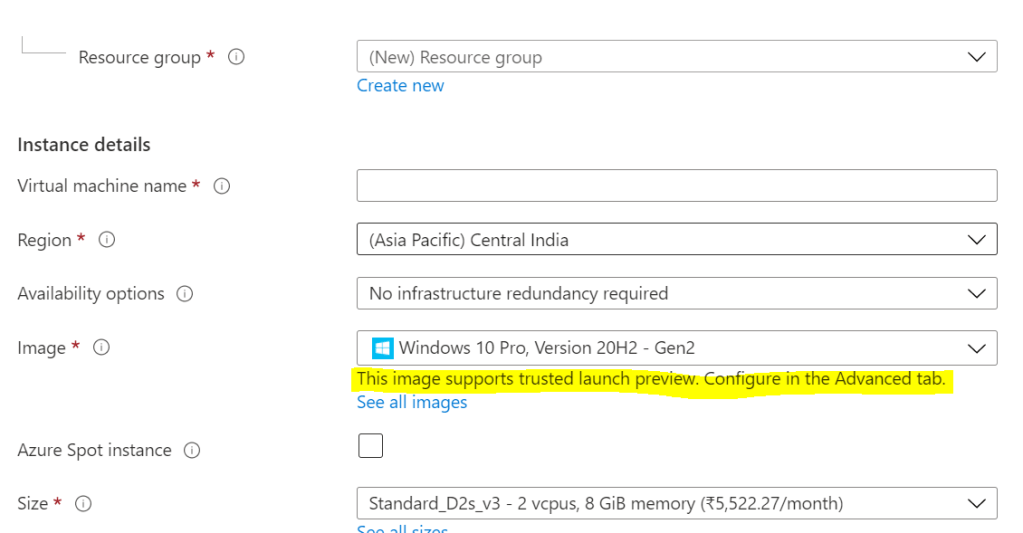This screenshot has width=1023, height=533.
Task: Expand the Region dropdown showing Central India
Action: pos(676,240)
